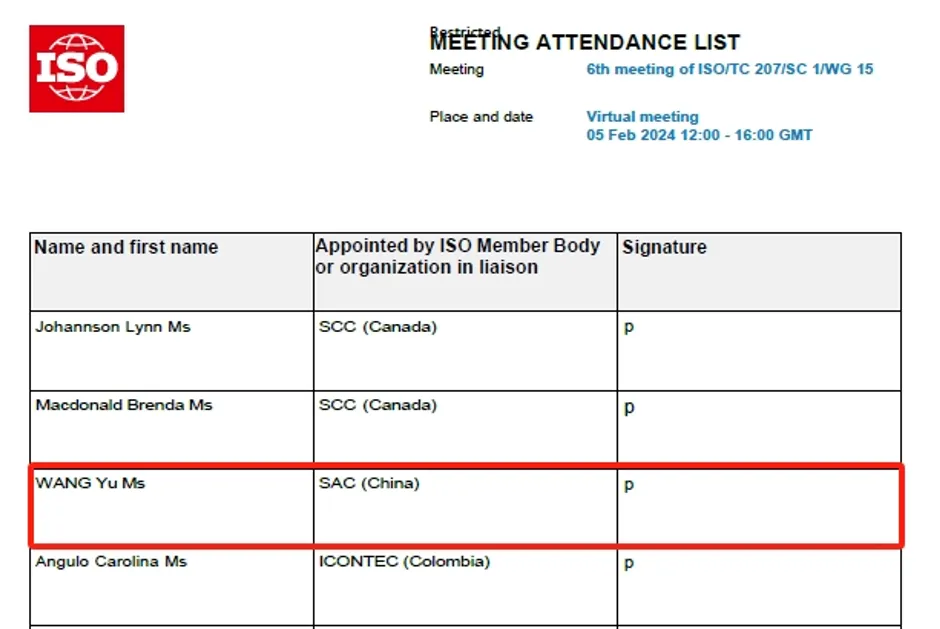Click the 'MEETING ATTENDANCE LIST' title
940x629 pixels.
point(585,43)
